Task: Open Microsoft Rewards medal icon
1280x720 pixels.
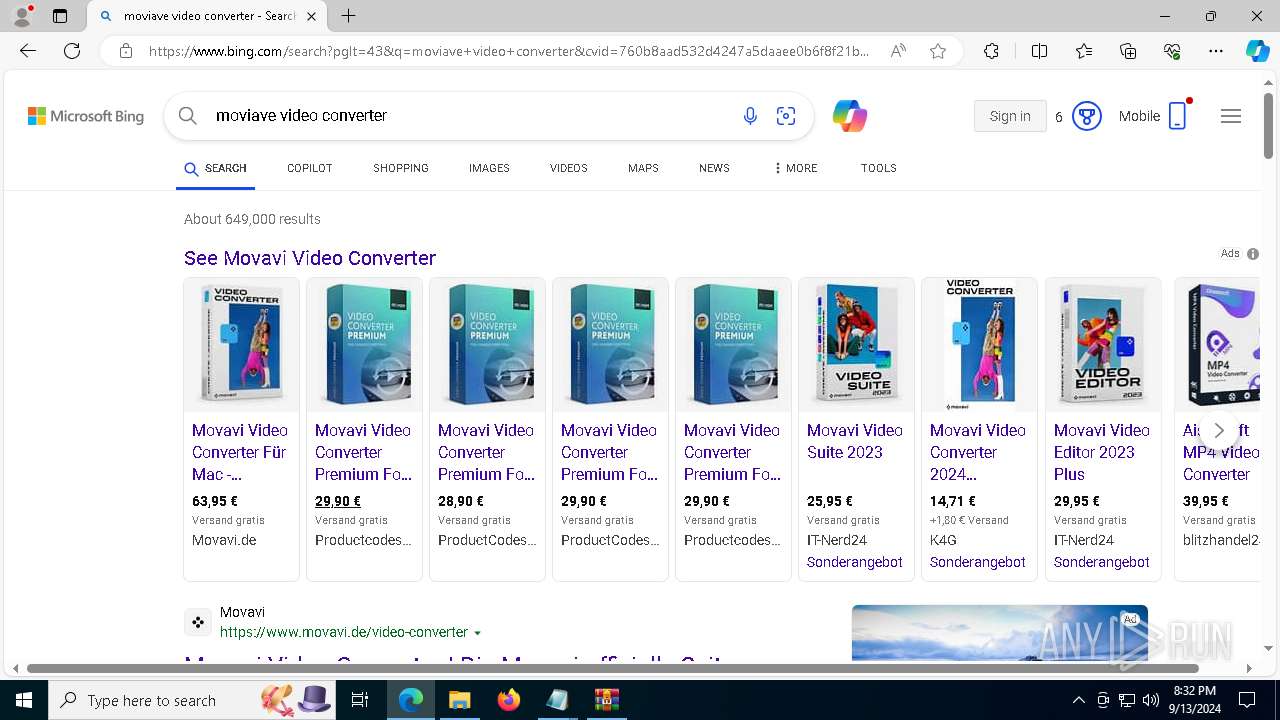Action: pos(1087,116)
